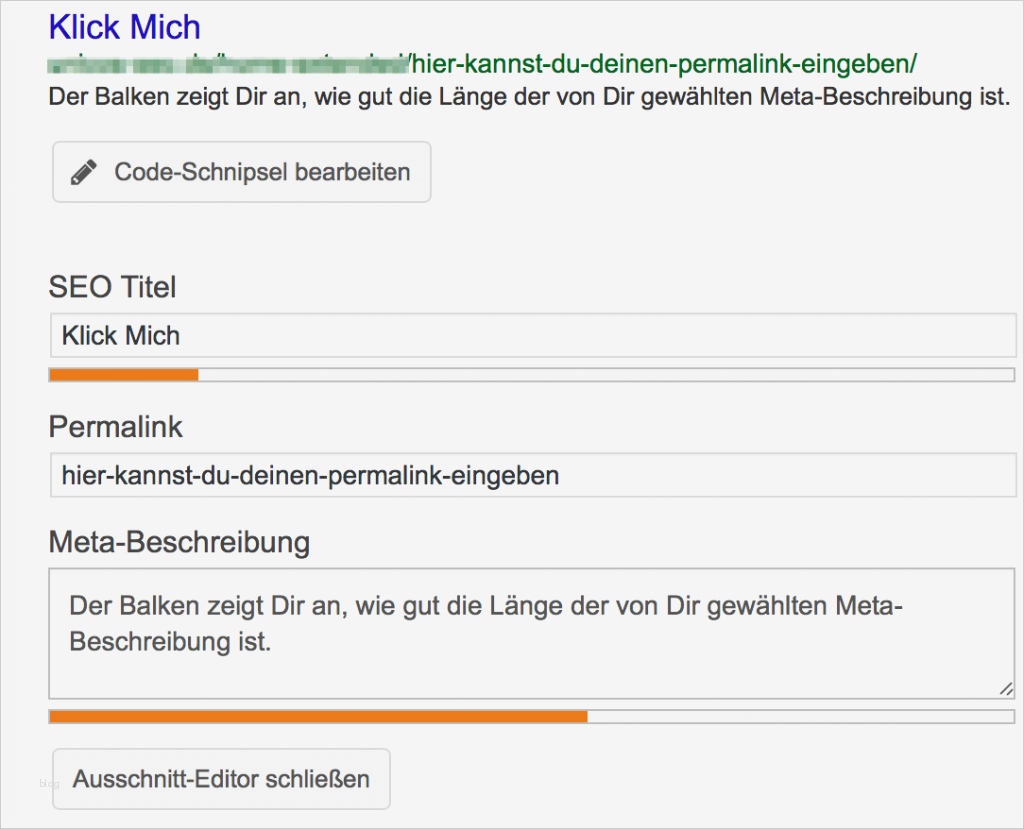Click the orange filled part of the SEO title bar
Screen dimensions: 1024x829
click(x=124, y=375)
